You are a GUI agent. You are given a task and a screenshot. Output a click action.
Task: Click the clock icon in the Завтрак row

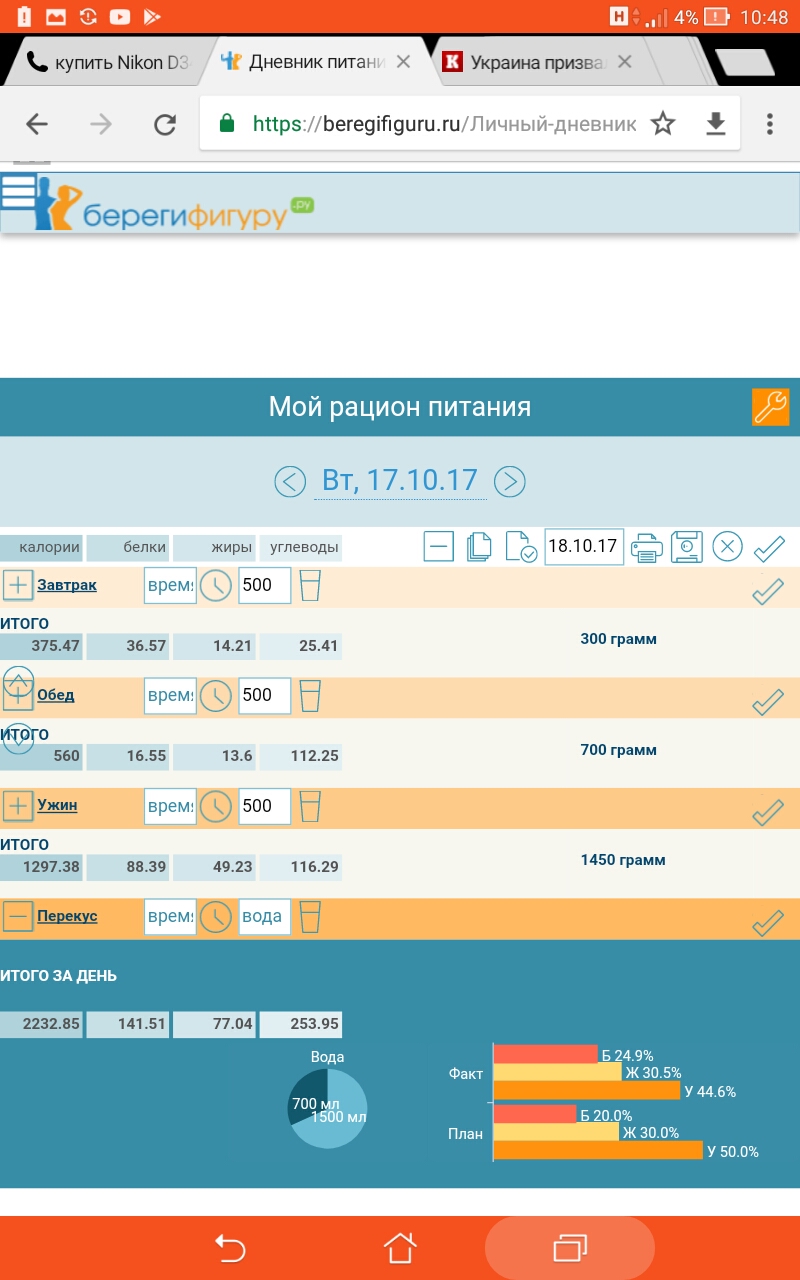[x=216, y=585]
